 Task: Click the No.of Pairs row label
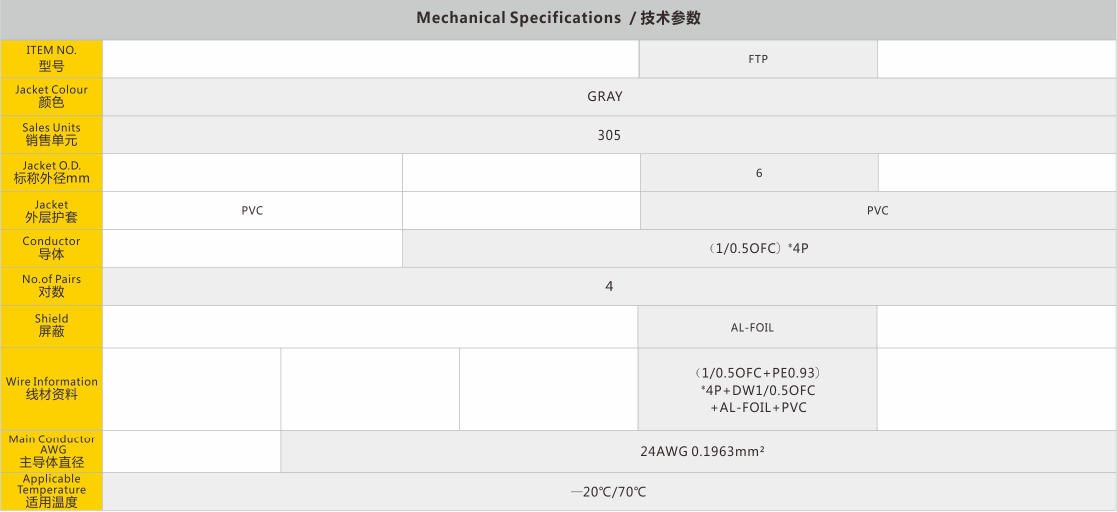(51, 286)
